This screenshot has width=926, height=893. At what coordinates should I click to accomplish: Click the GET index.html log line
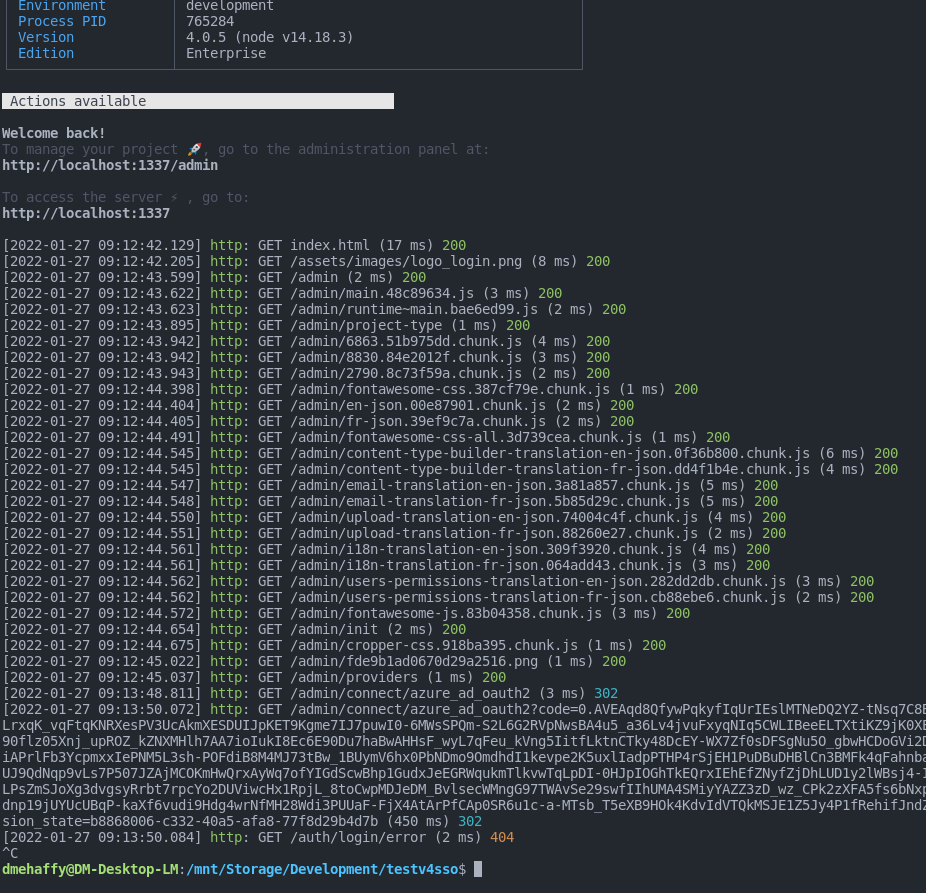[234, 245]
